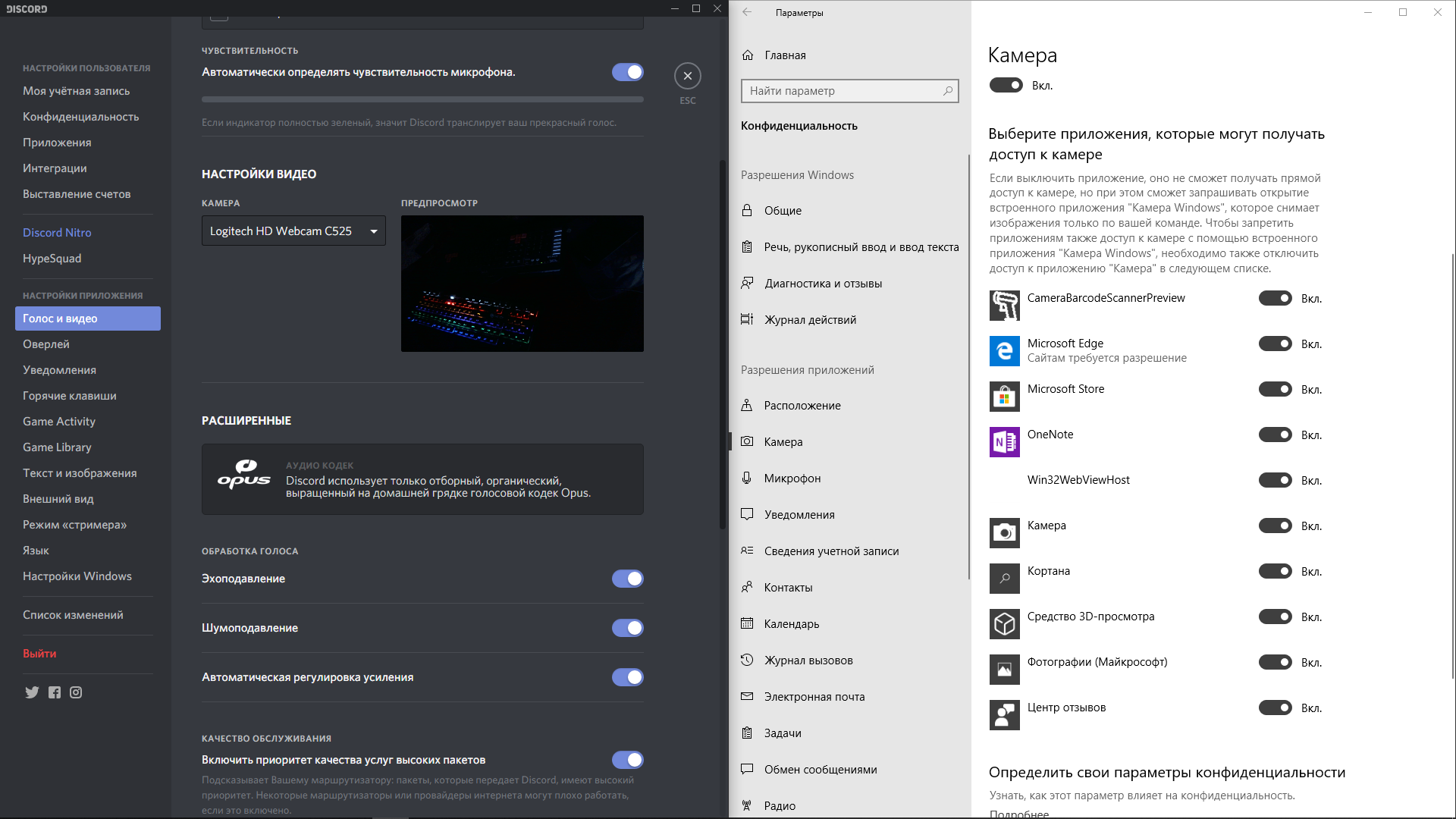Click the Расположение location icon
This screenshot has width=1456, height=819.
click(x=747, y=405)
